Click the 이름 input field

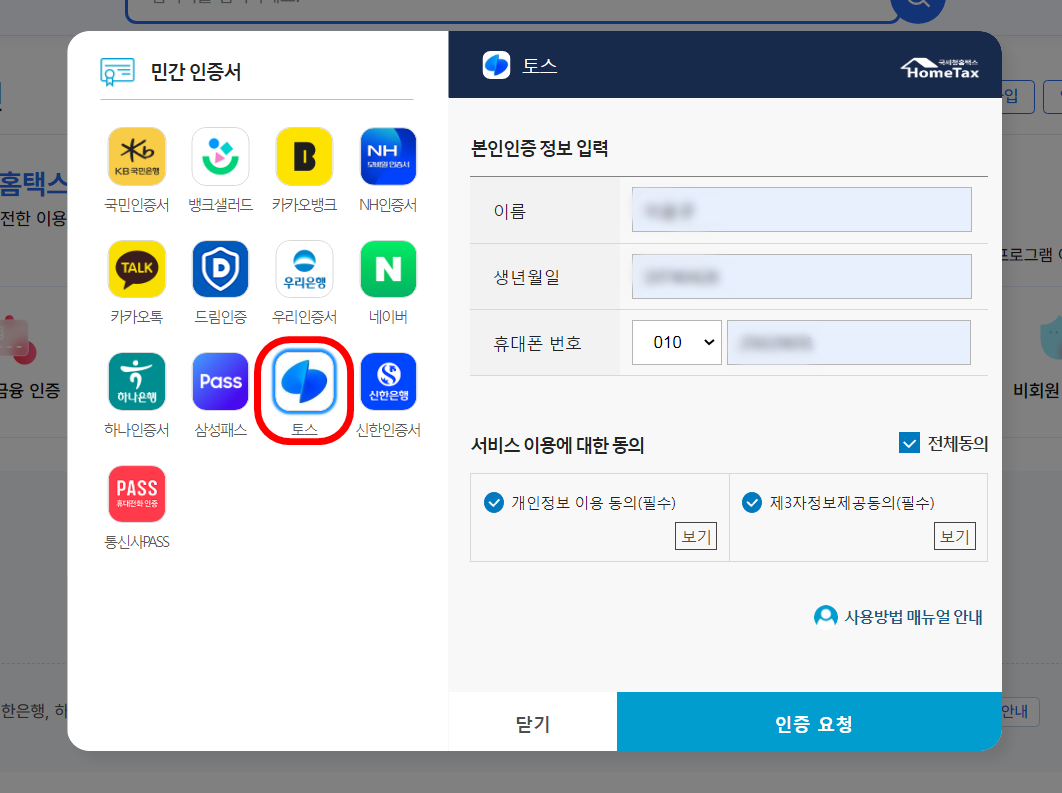801,210
